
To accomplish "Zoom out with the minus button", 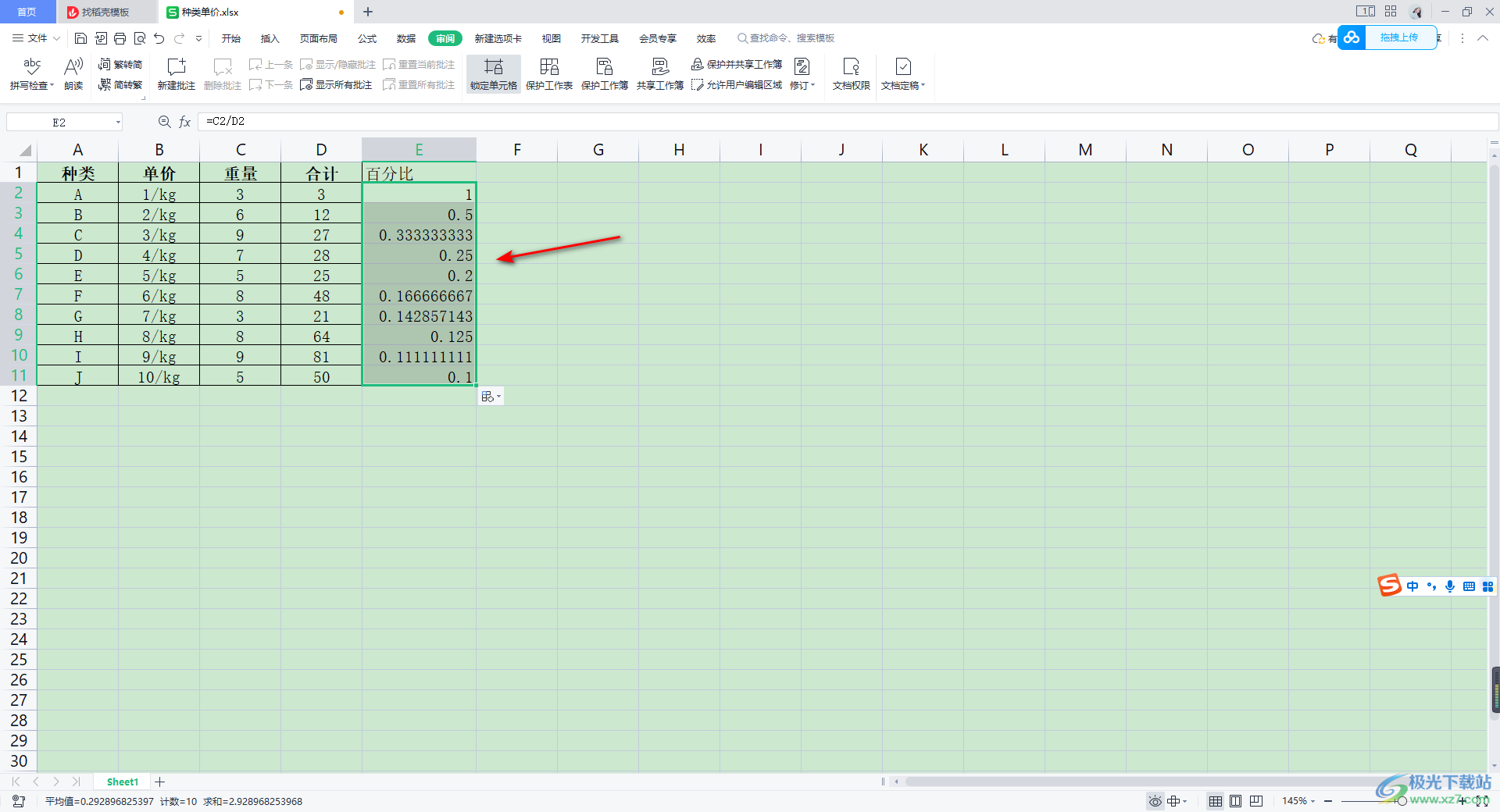I will pos(1328,801).
